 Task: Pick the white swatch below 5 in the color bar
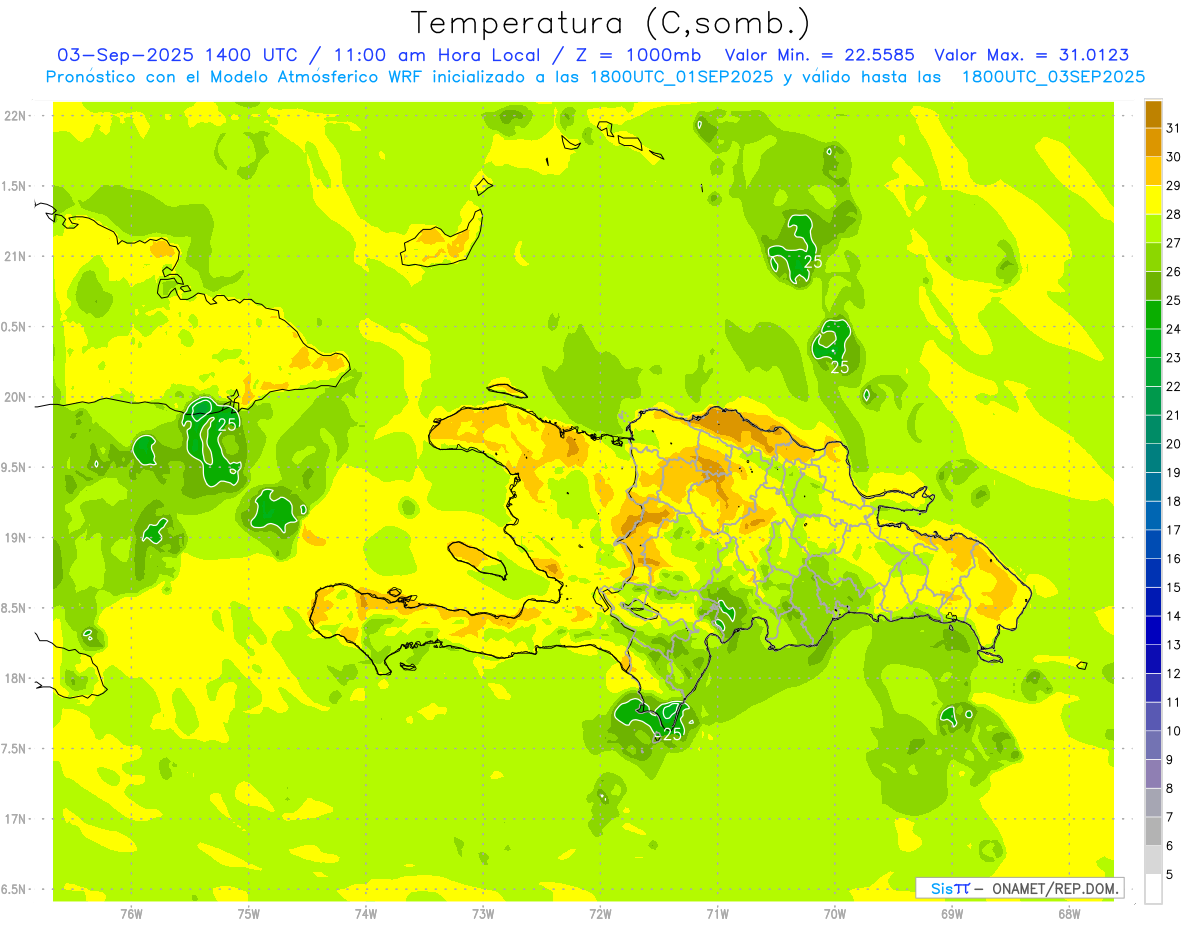1153,889
